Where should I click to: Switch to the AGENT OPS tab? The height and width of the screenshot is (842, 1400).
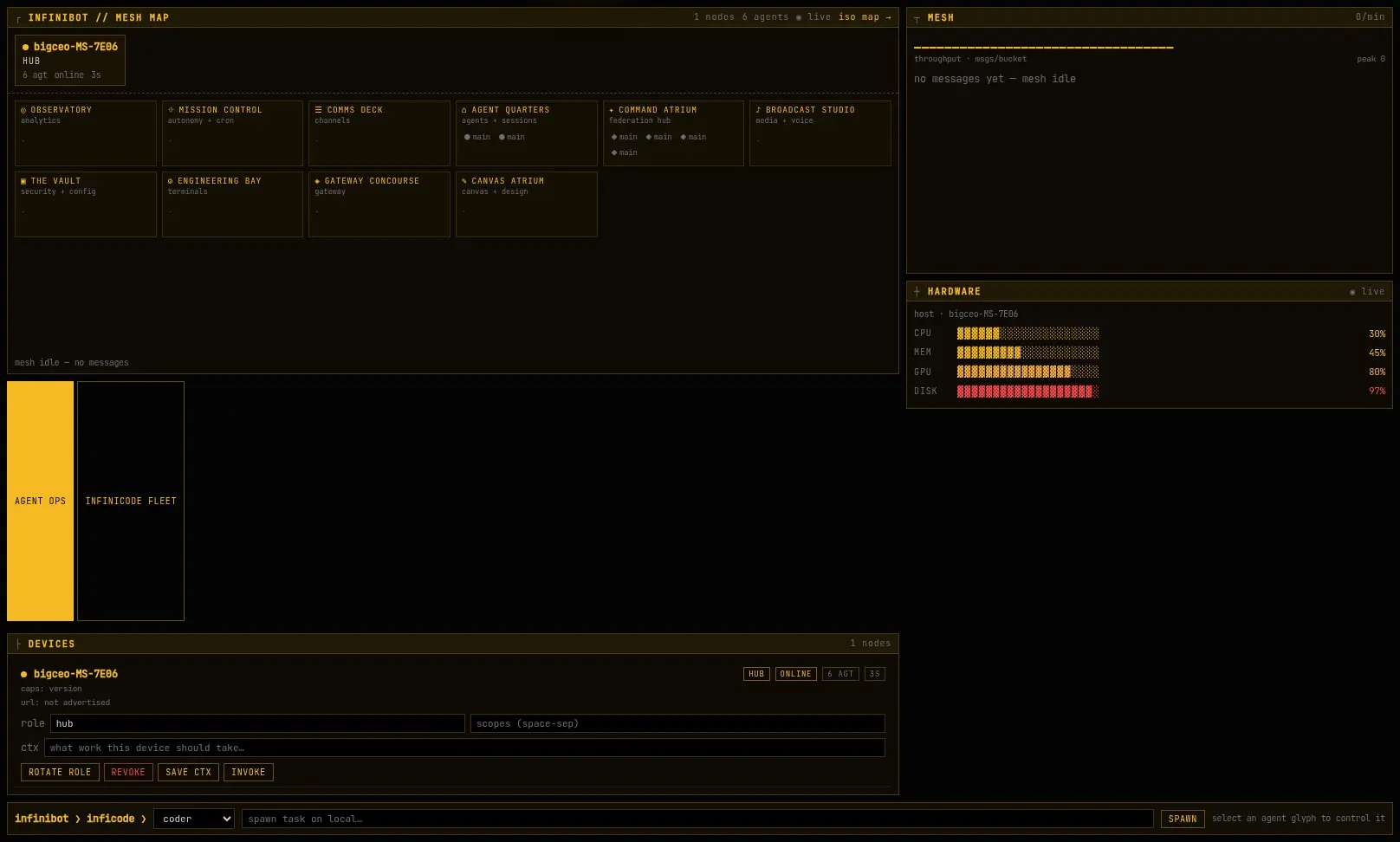pyautogui.click(x=40, y=501)
